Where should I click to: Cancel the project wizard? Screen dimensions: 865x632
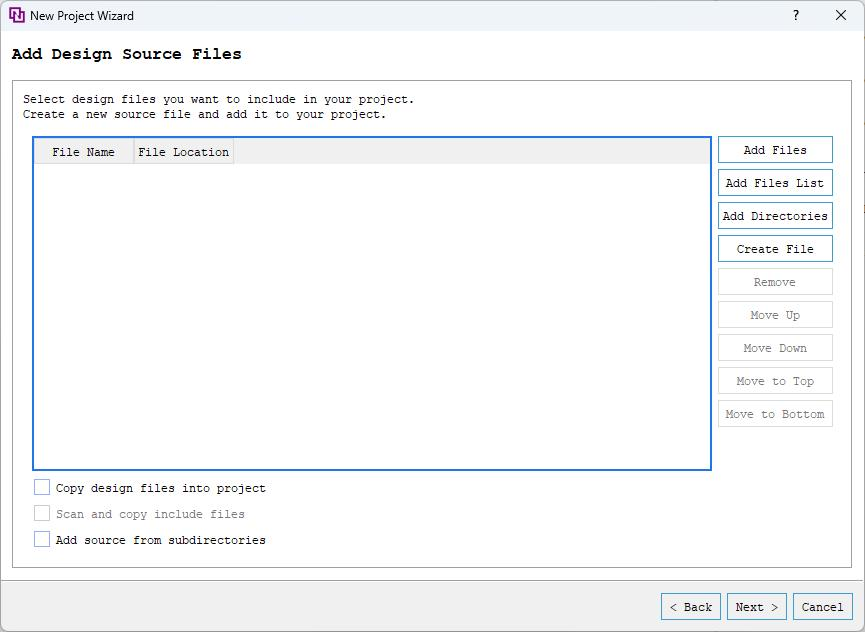coord(822,607)
